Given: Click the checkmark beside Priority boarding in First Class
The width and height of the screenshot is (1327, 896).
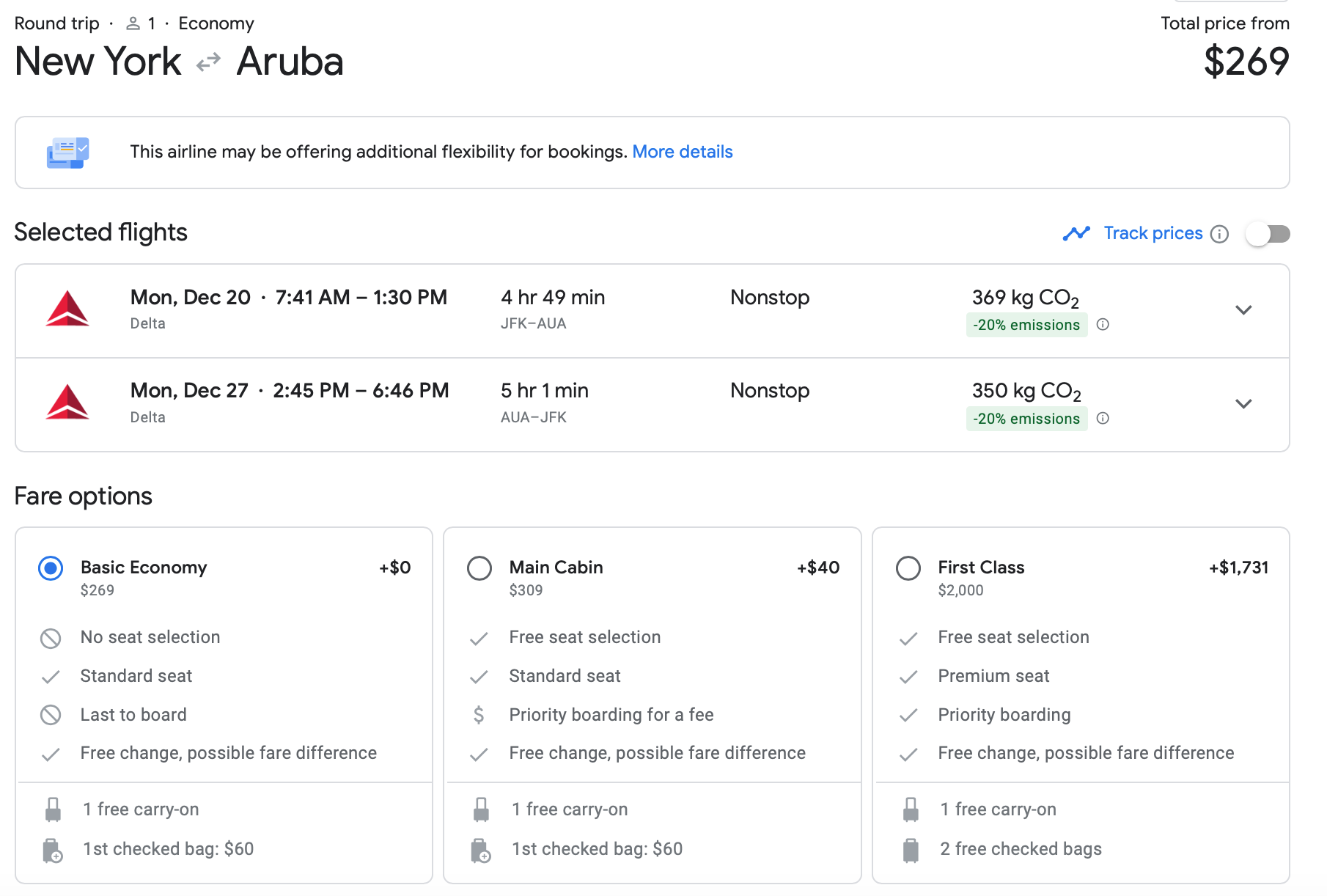Looking at the screenshot, I should (908, 716).
